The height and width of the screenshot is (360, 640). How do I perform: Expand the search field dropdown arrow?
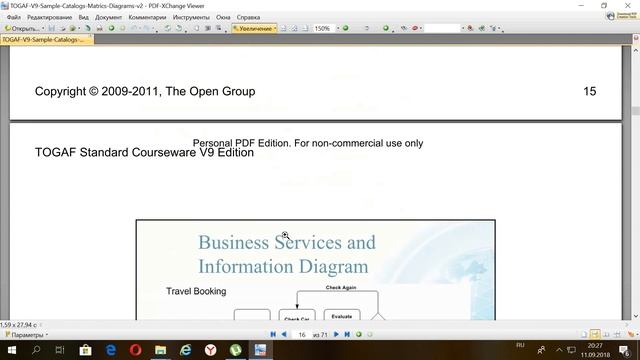(463, 28)
